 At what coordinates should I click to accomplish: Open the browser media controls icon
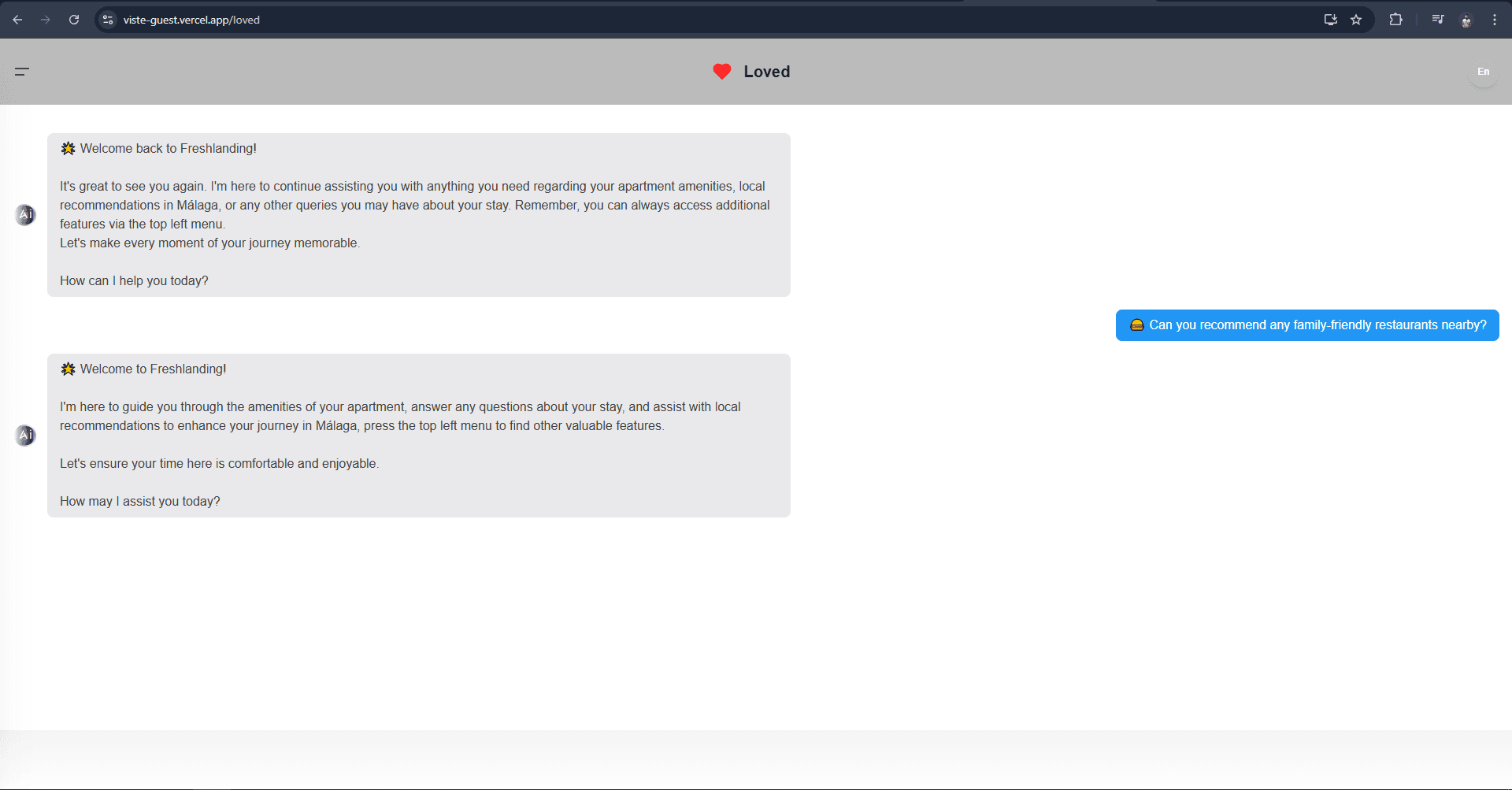coord(1437,20)
